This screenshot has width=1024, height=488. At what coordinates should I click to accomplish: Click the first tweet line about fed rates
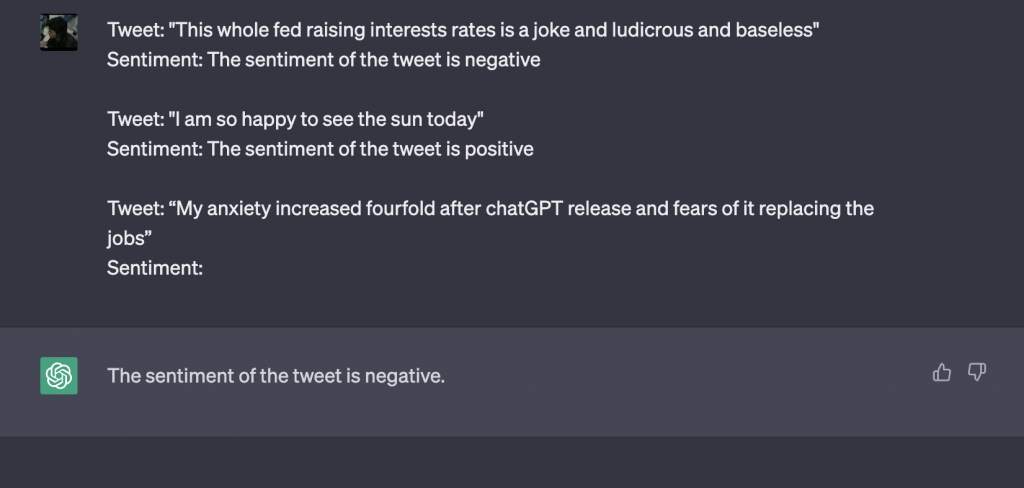click(x=463, y=30)
